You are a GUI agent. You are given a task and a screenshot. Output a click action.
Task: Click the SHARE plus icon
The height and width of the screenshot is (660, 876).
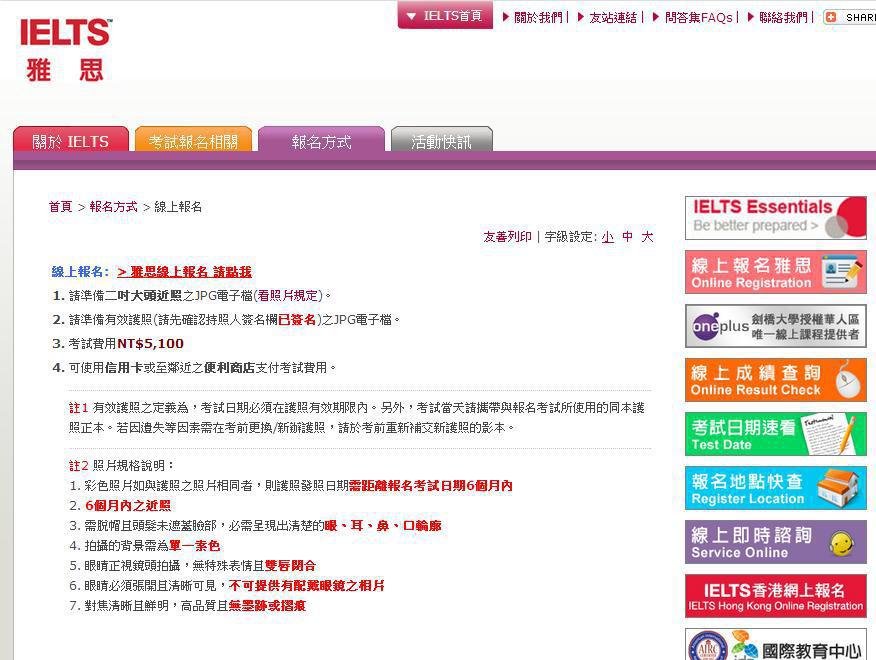click(x=831, y=17)
